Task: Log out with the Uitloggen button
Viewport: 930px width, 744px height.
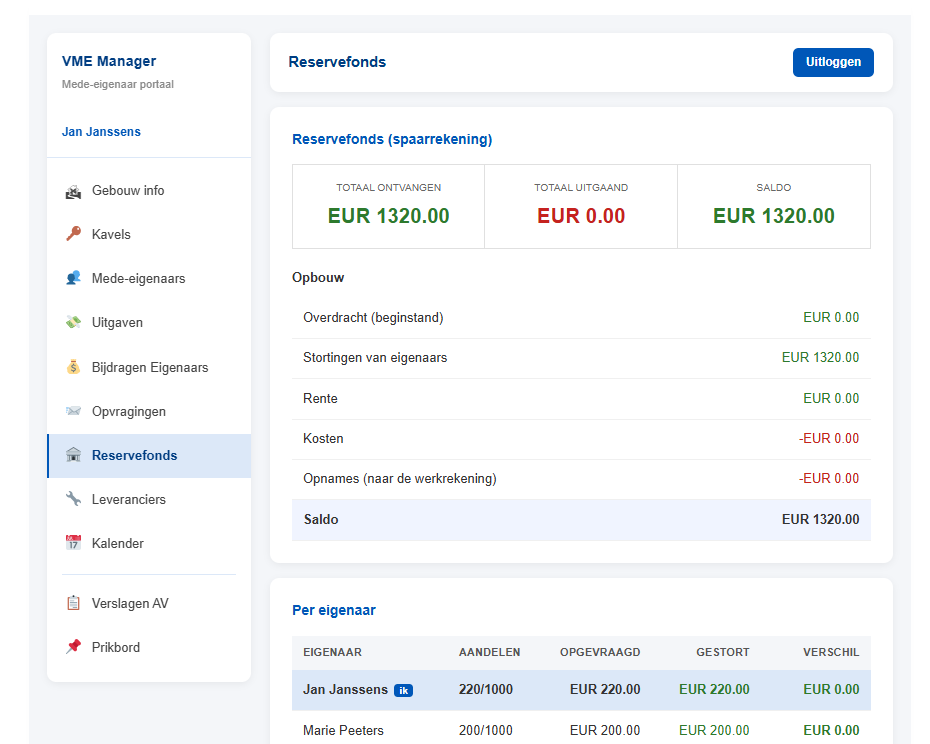Action: [x=833, y=62]
